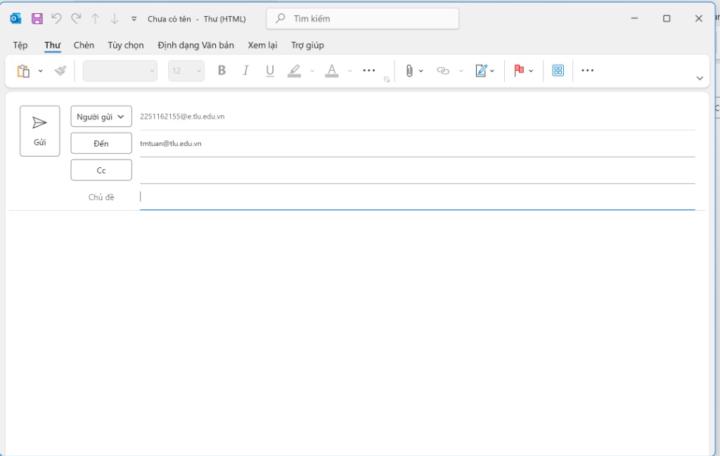This screenshot has height=456, width=720.
Task: Open the Tệp menu
Action: pyautogui.click(x=20, y=45)
